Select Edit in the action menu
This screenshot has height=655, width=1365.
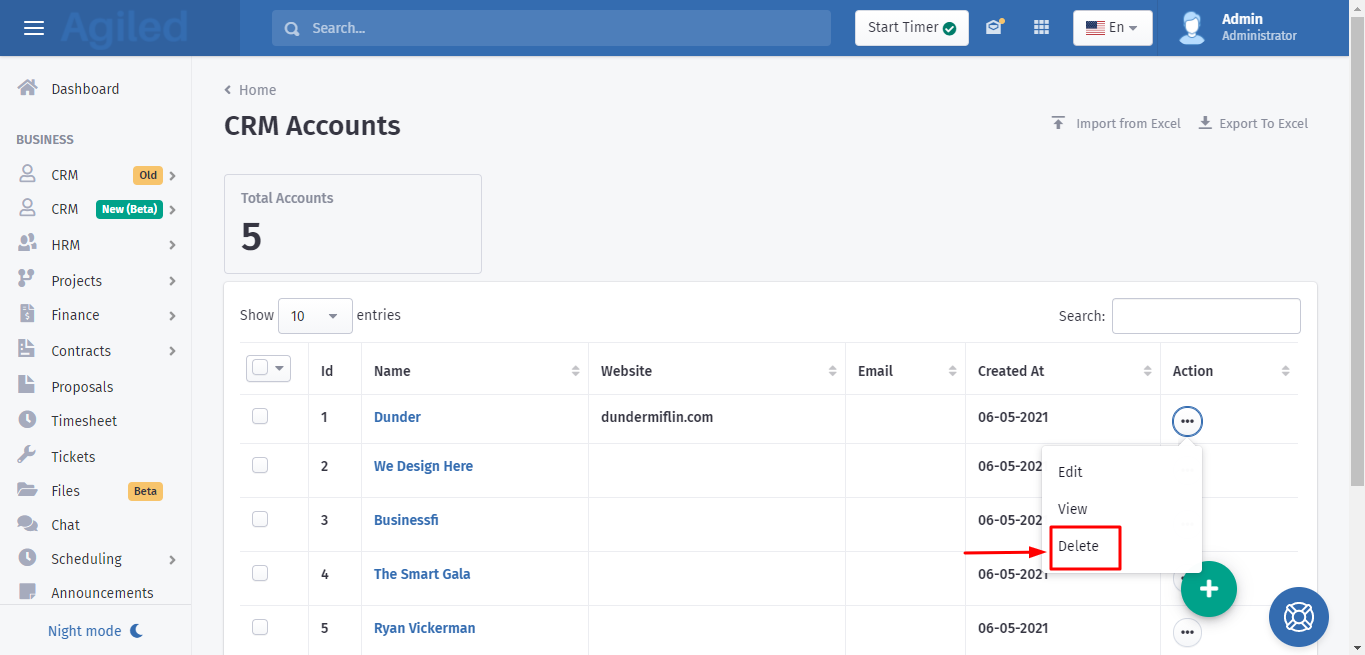(x=1070, y=472)
